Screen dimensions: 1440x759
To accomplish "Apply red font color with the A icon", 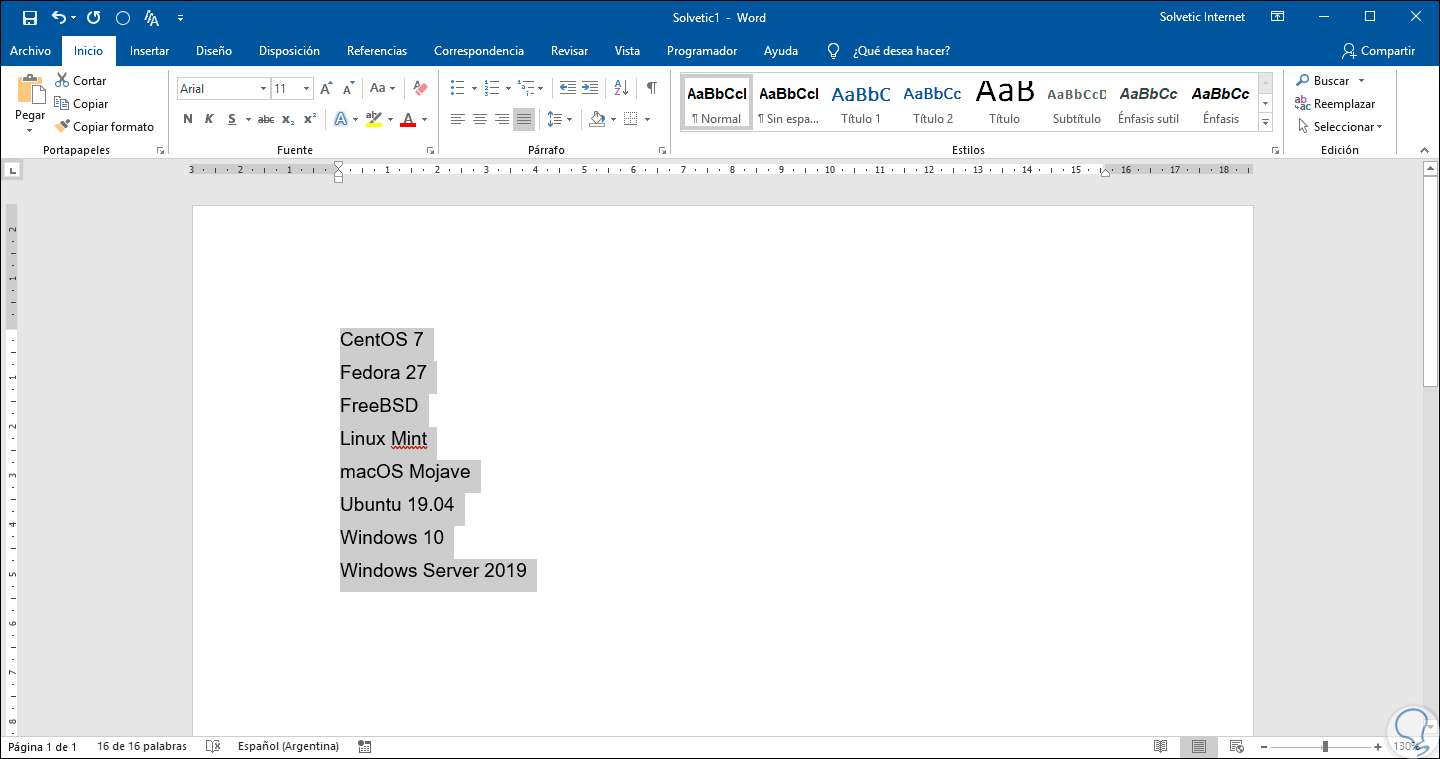I will pos(407,119).
